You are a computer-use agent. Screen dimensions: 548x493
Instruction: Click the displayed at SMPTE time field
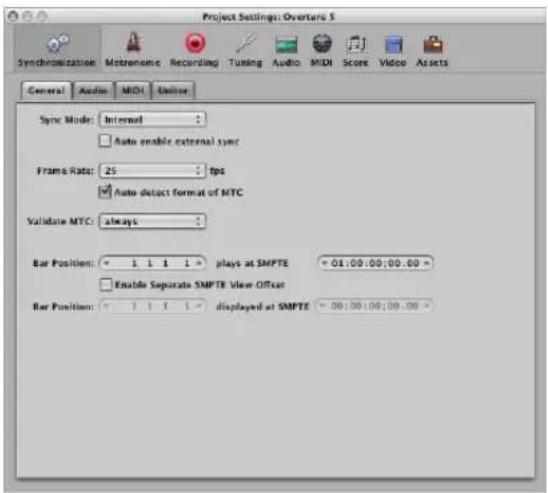[375, 306]
